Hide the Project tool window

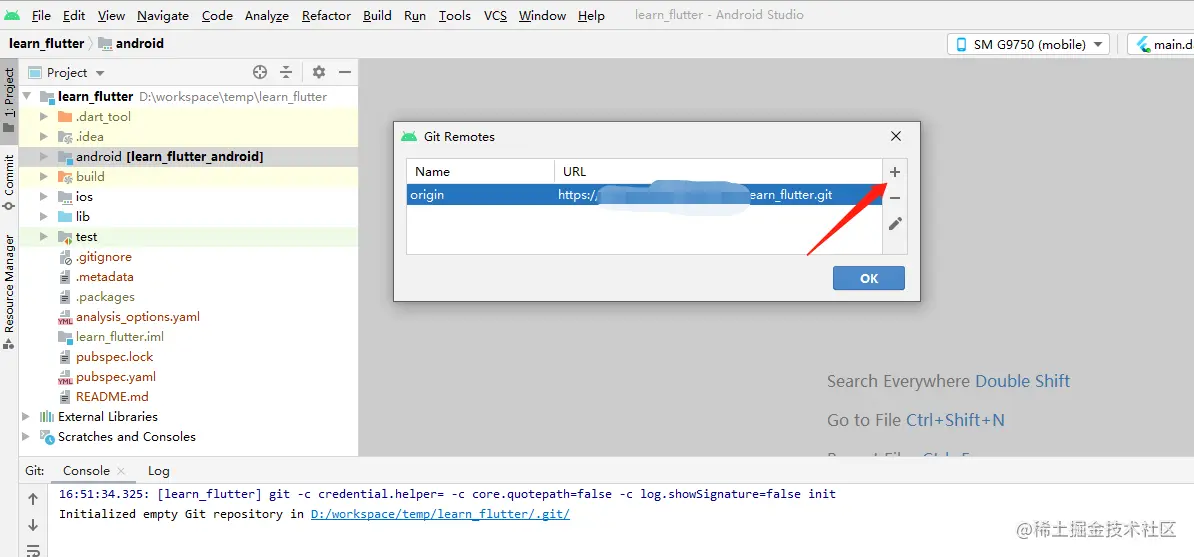pyautogui.click(x=345, y=72)
